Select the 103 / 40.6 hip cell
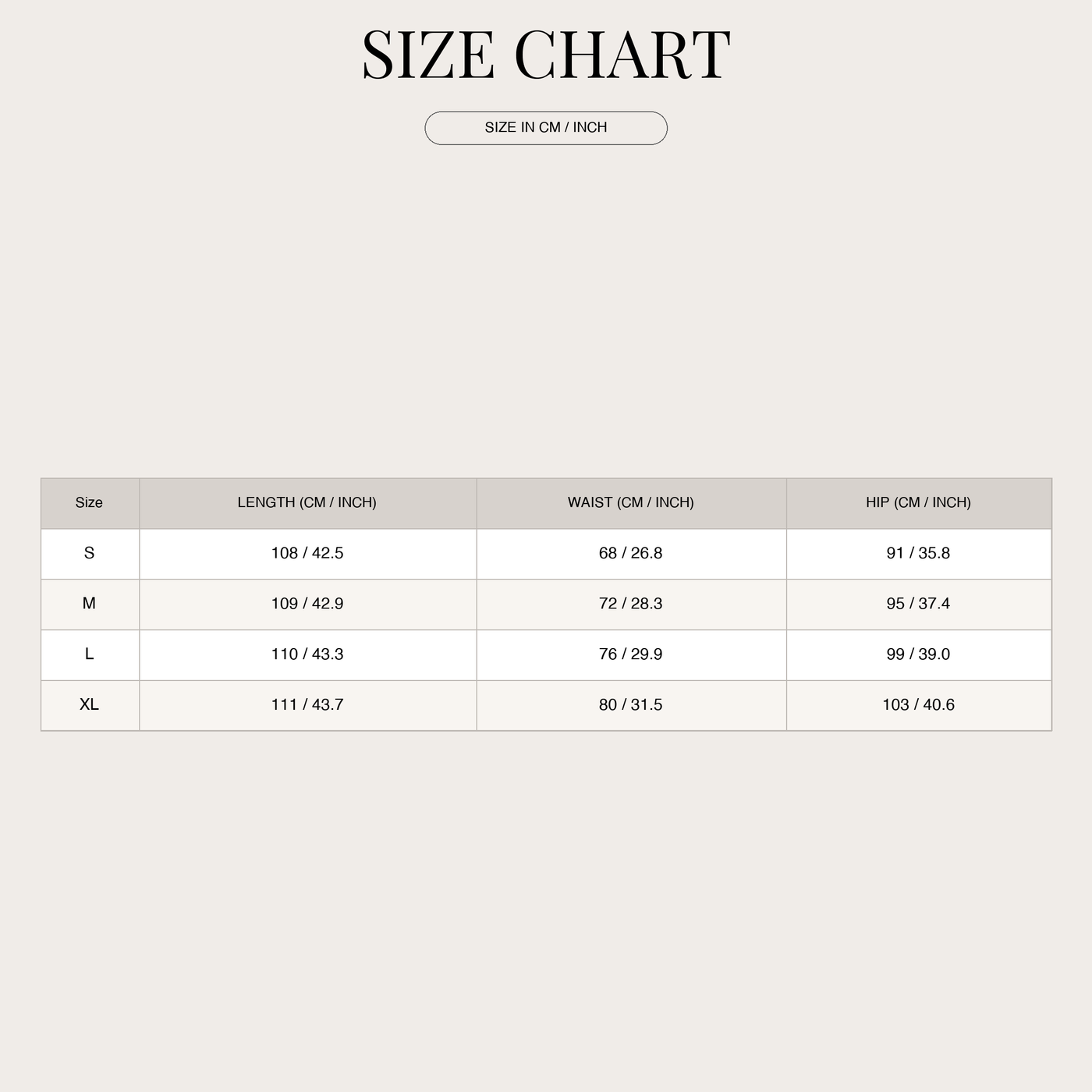This screenshot has width=1092, height=1092. [919, 705]
